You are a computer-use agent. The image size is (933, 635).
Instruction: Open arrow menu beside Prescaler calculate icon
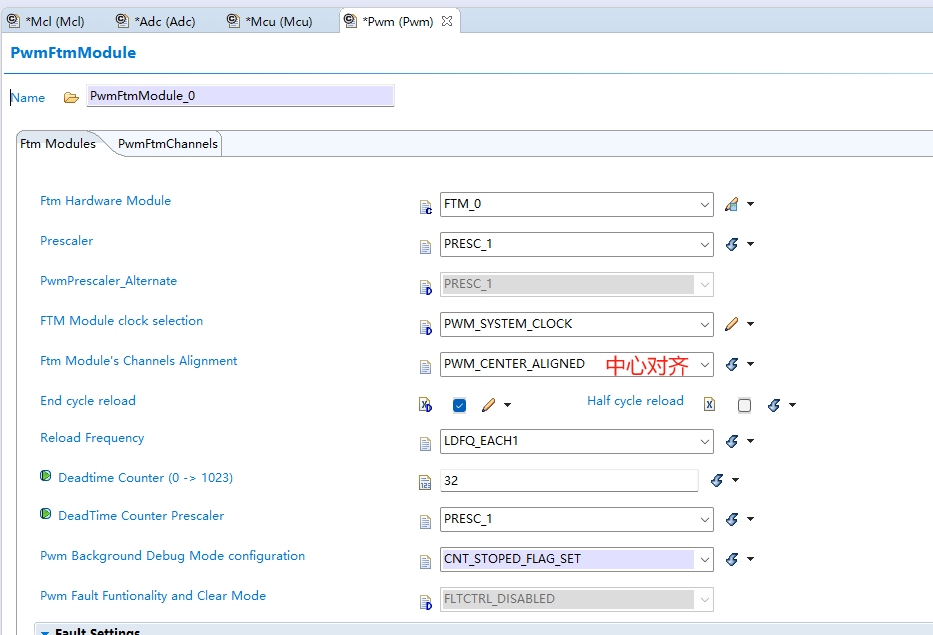[750, 244]
